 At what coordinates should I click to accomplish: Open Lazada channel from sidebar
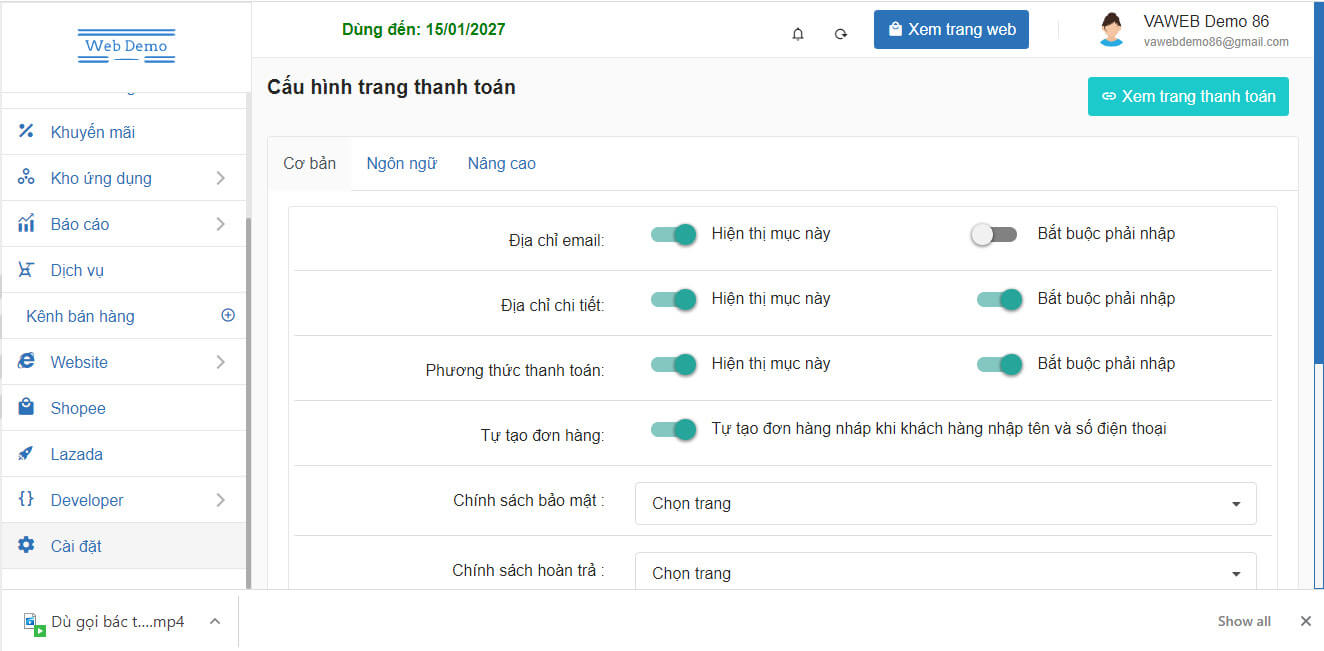[x=77, y=454]
